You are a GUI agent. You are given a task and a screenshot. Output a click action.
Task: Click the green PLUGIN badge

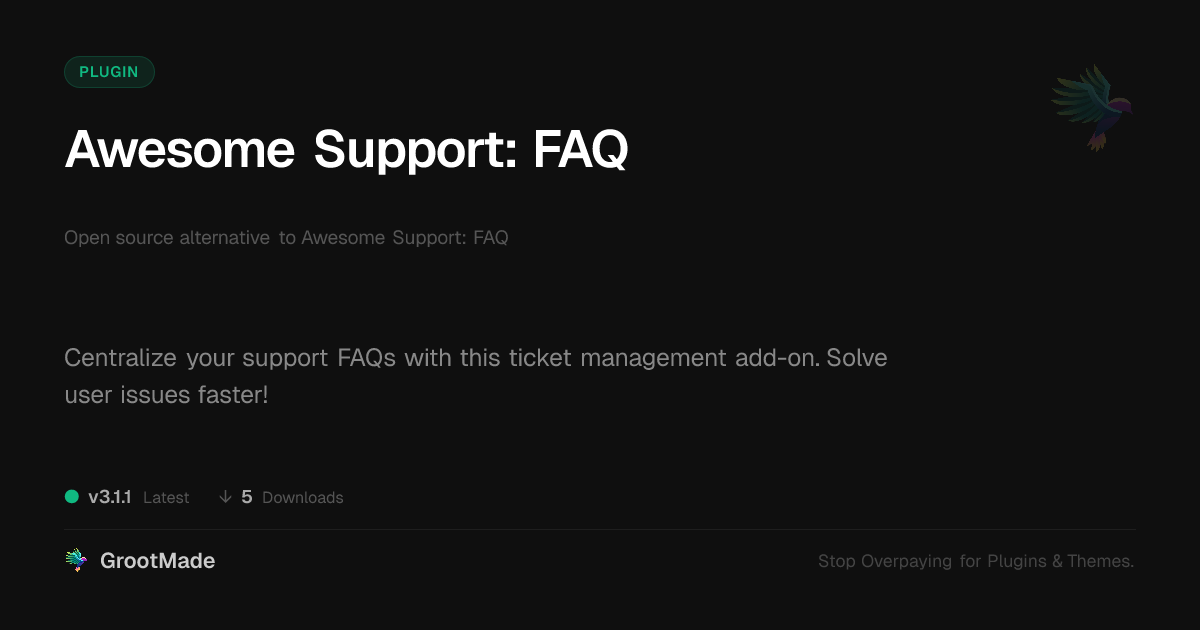tap(109, 72)
